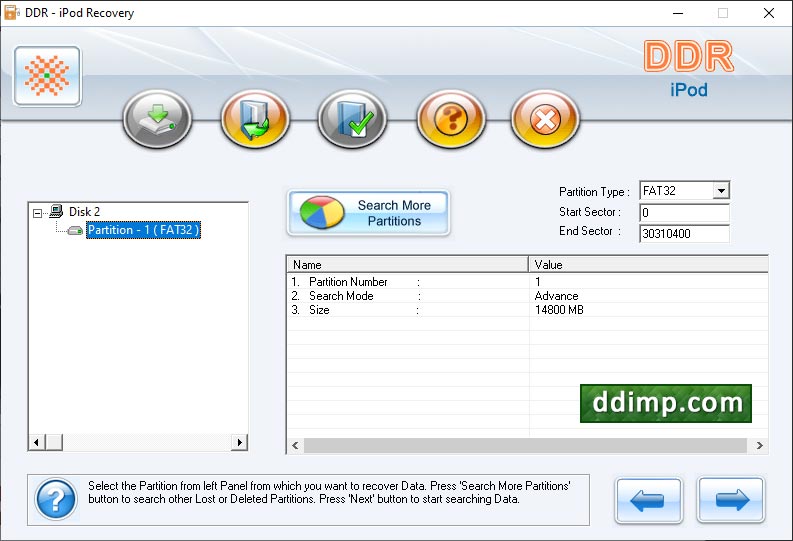Go back with the left arrow button
The image size is (793, 541).
(x=649, y=500)
